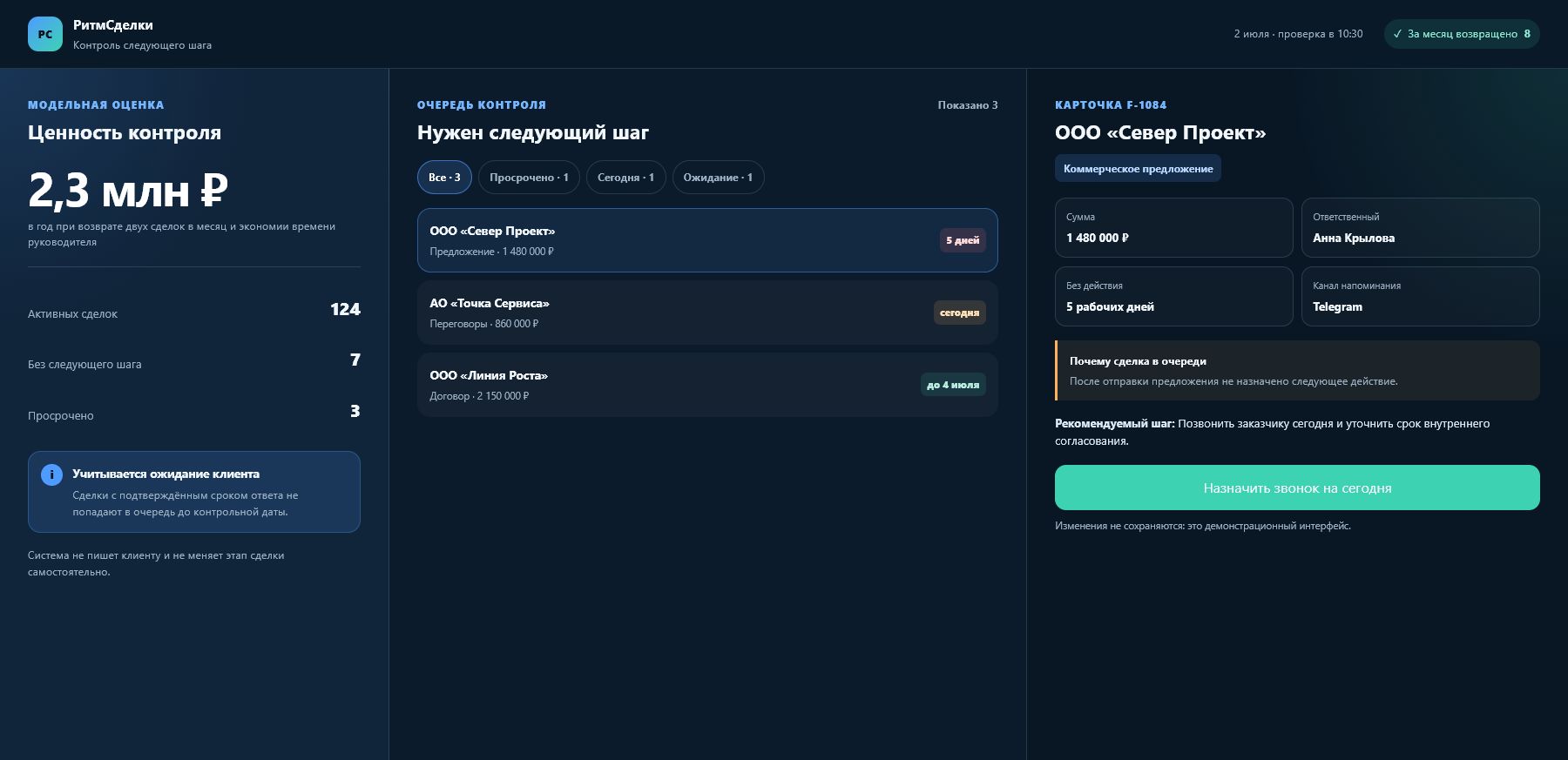
Task: Switch to 'Сегодня · 1' filter
Action: tap(625, 178)
